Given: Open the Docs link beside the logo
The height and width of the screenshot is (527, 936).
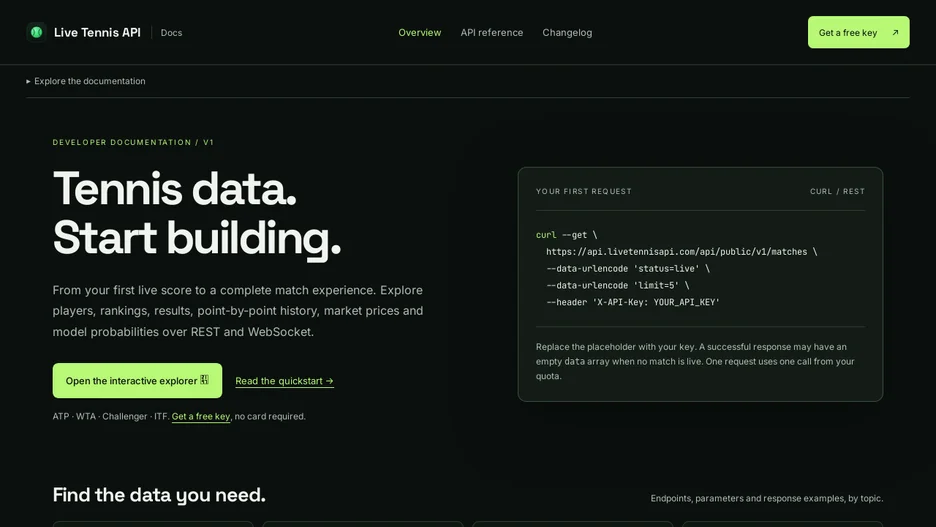Looking at the screenshot, I should tap(171, 33).
